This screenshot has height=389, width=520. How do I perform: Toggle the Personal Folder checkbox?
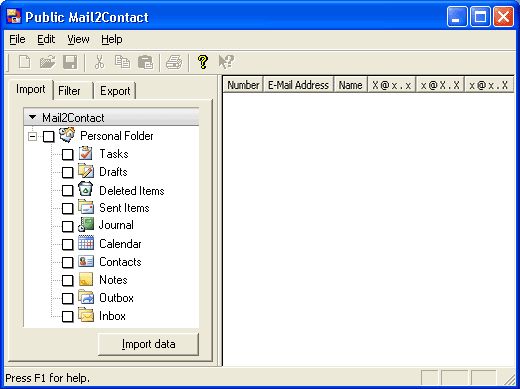pyautogui.click(x=49, y=136)
